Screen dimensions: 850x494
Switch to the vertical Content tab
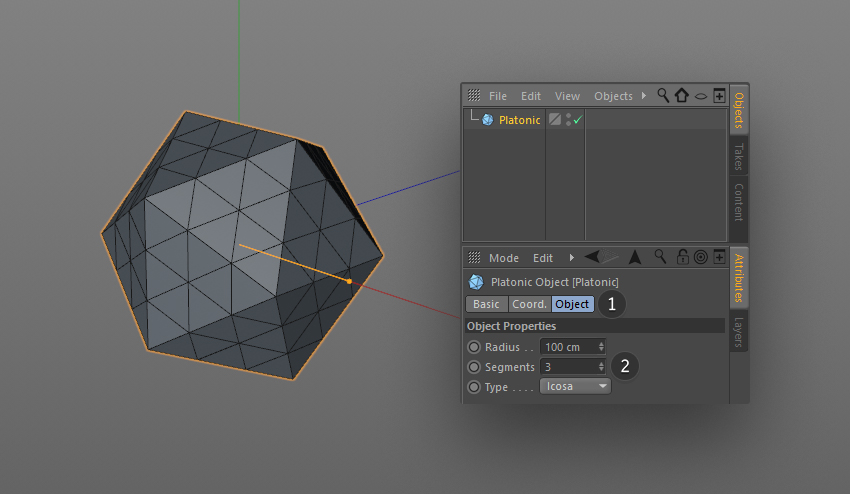738,202
